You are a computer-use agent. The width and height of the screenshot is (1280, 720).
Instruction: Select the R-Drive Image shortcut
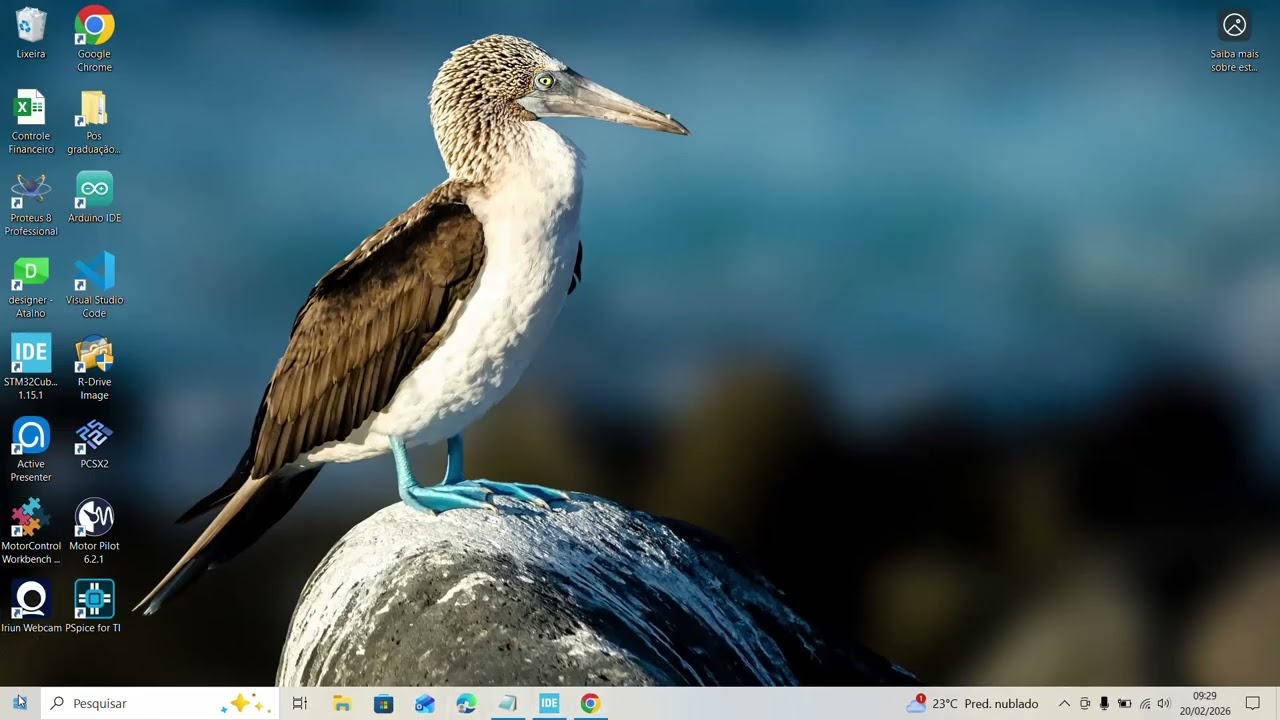(94, 368)
